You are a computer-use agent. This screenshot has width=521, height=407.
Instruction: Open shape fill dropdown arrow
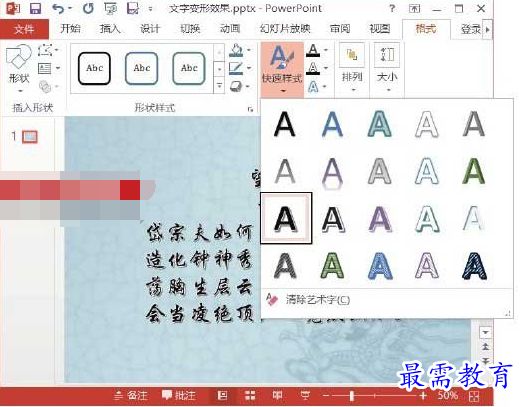coord(249,50)
